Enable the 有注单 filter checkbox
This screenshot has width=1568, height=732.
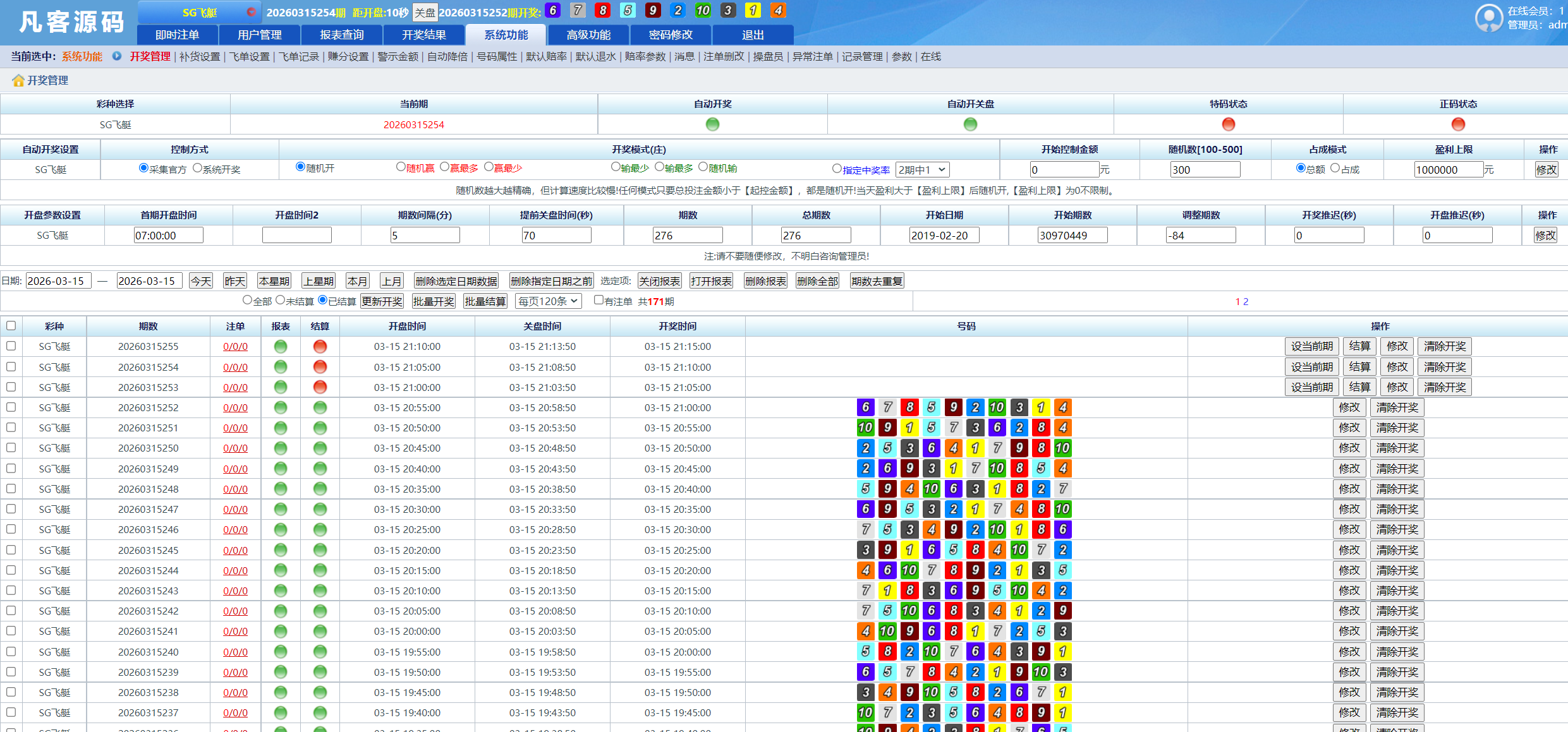599,301
